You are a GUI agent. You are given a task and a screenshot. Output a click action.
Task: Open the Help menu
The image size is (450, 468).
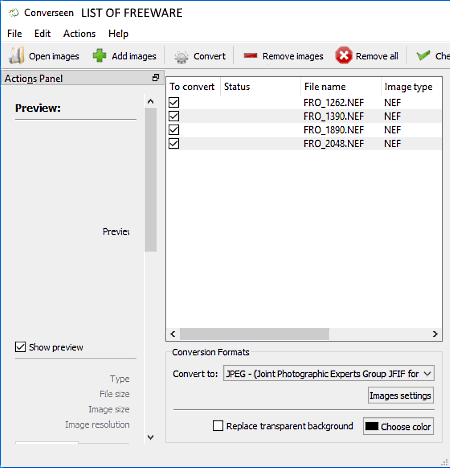click(x=118, y=34)
